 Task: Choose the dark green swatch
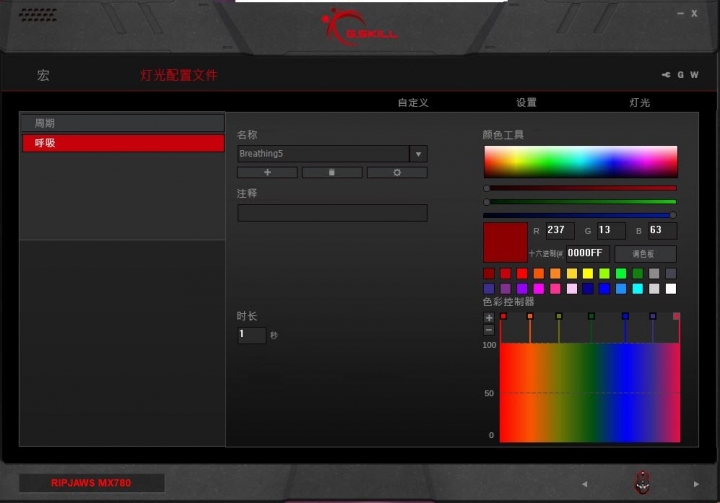(637, 274)
